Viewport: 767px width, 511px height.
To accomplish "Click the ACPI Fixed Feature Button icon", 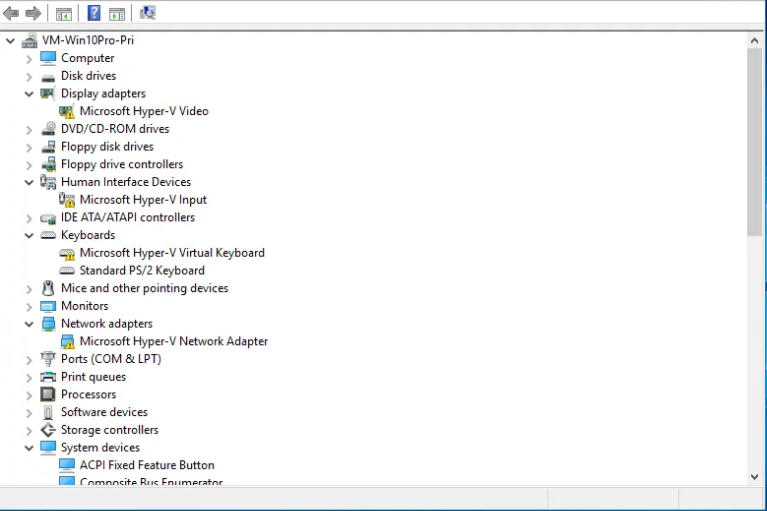I will pos(67,465).
